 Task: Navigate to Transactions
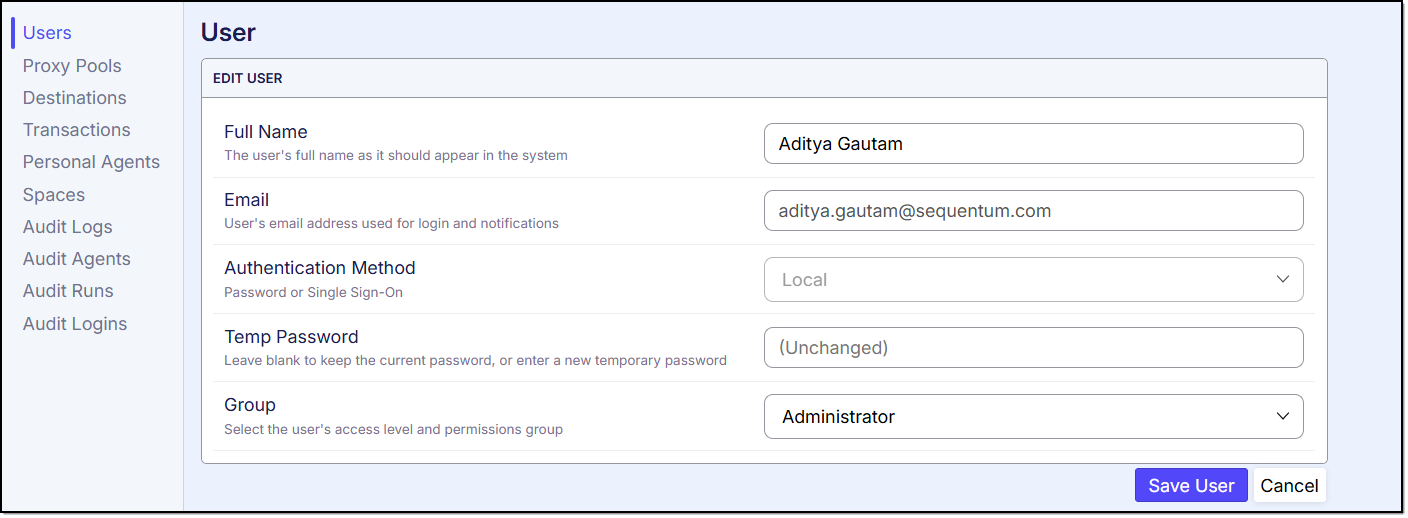tap(76, 130)
